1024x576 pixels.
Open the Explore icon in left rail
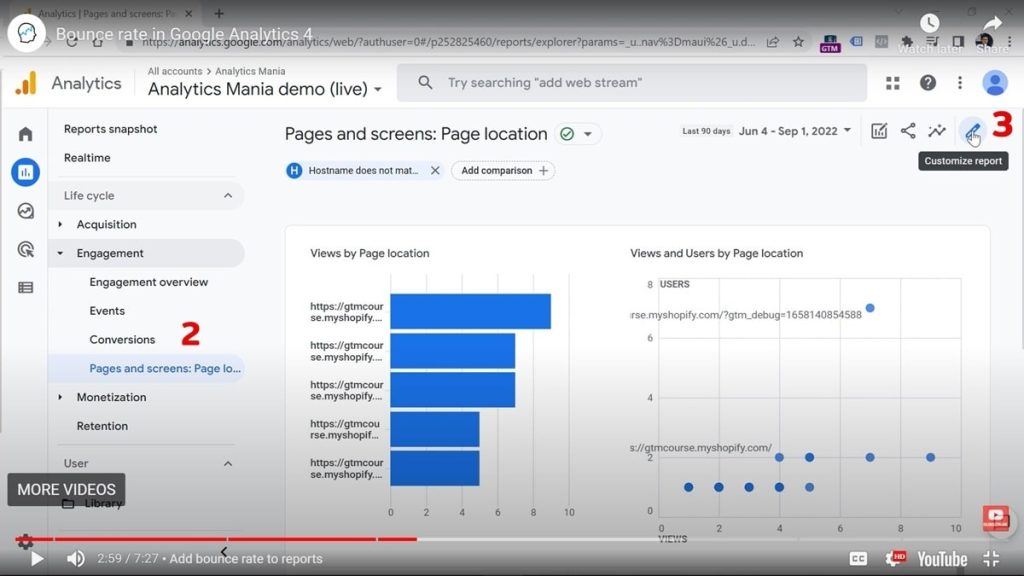[x=25, y=211]
